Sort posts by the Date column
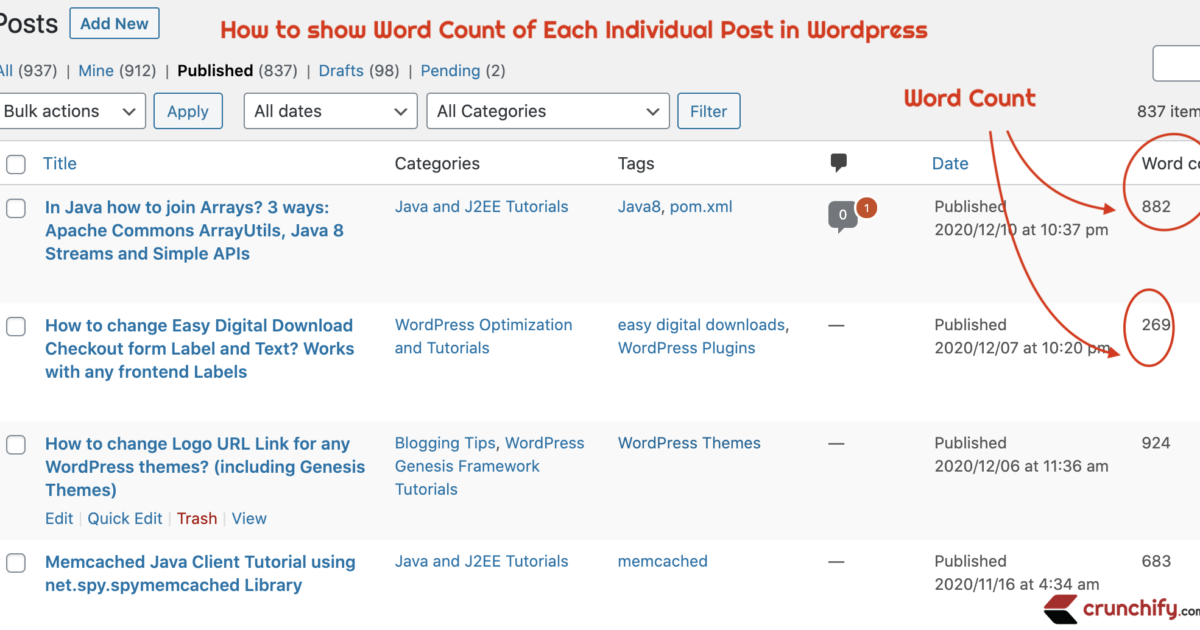Viewport: 1200px width, 630px height. [950, 163]
